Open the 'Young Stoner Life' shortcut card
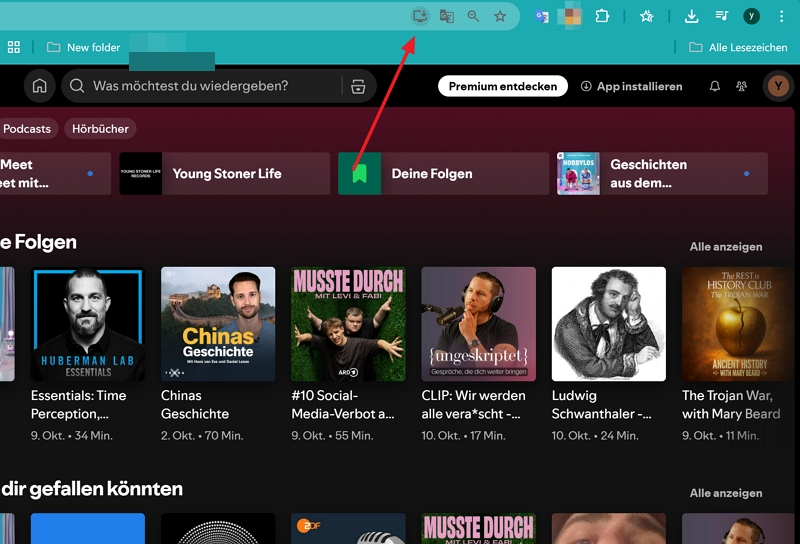 224,174
